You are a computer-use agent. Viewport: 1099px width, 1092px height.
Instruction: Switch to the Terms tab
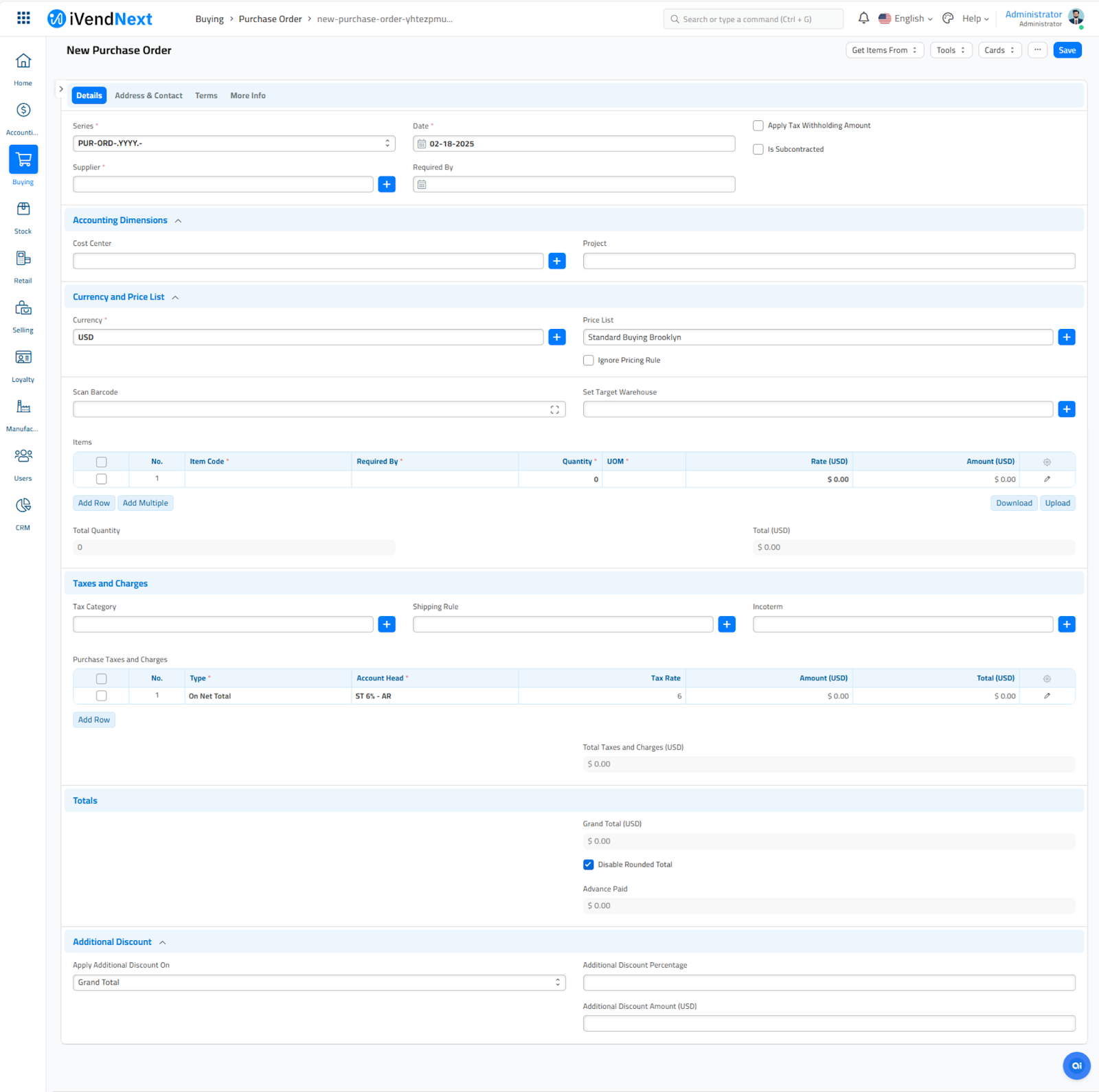click(x=206, y=95)
